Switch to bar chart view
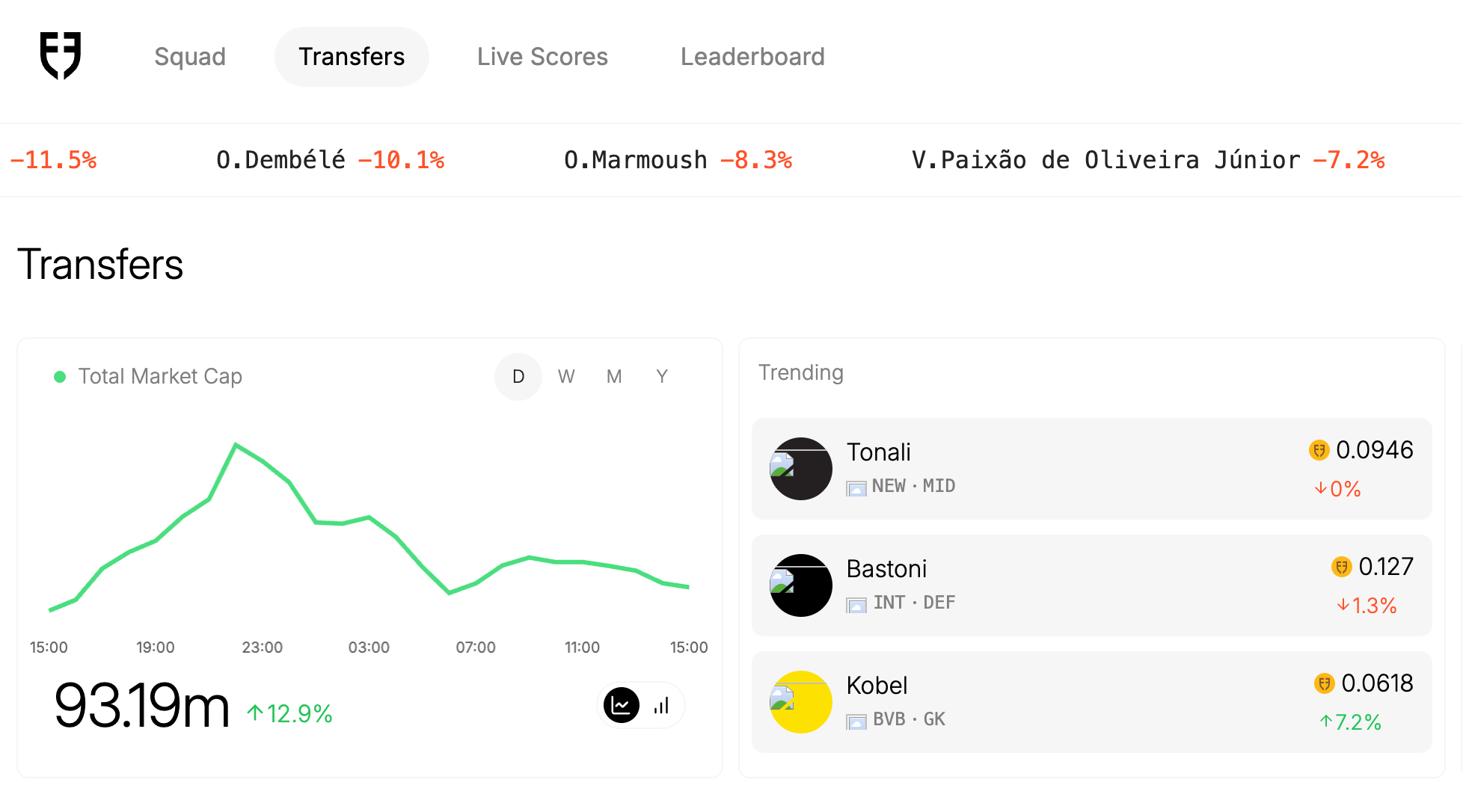Image resolution: width=1463 pixels, height=812 pixels. (x=661, y=705)
